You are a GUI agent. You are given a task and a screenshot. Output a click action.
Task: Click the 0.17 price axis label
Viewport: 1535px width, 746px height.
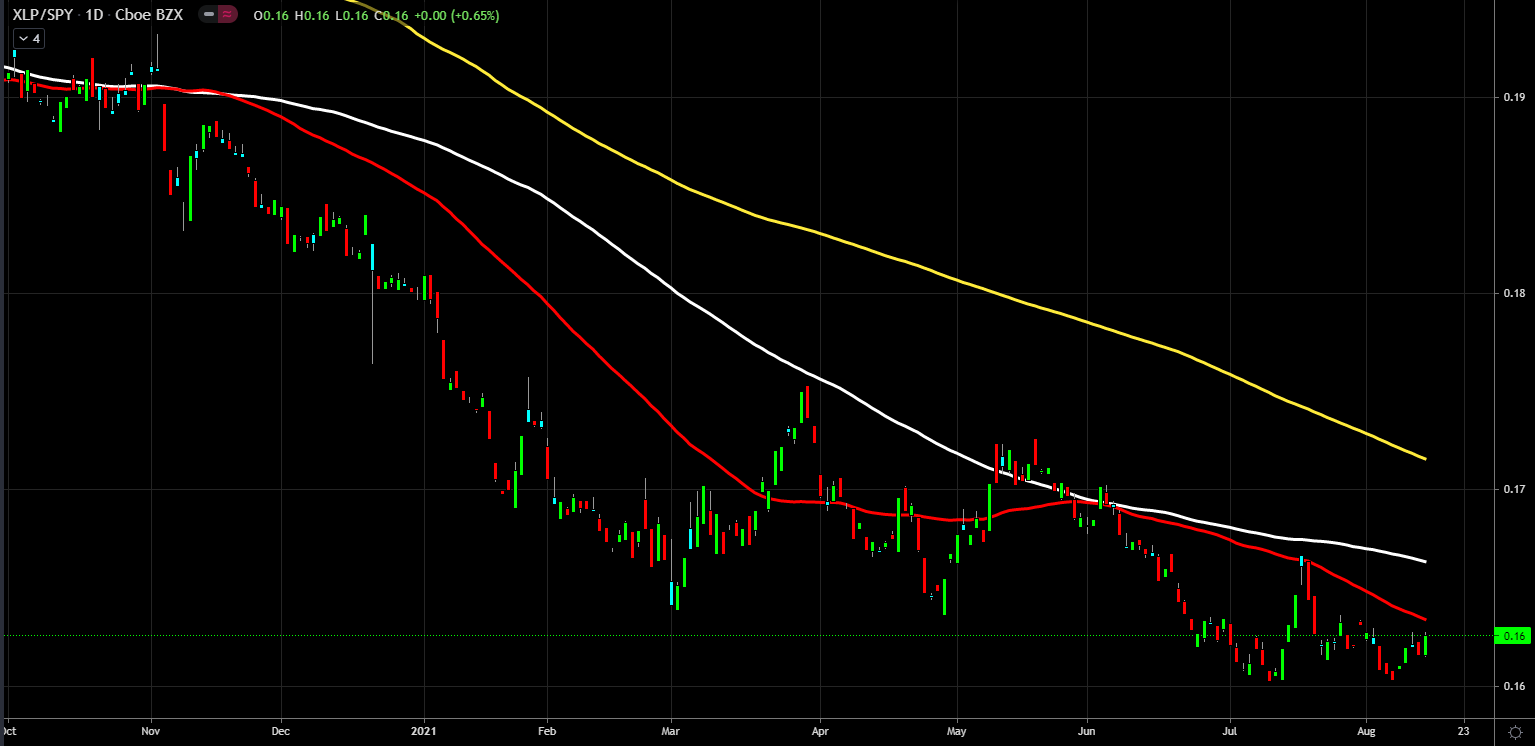click(x=1513, y=490)
